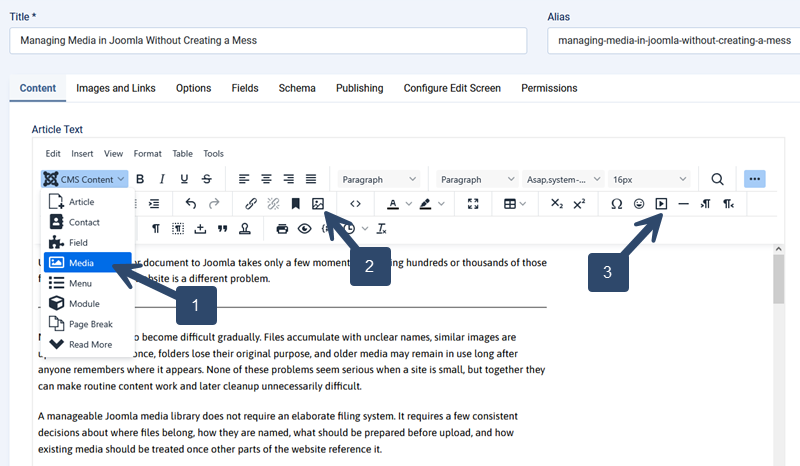Justify the text alignment
This screenshot has width=800, height=466.
(311, 179)
